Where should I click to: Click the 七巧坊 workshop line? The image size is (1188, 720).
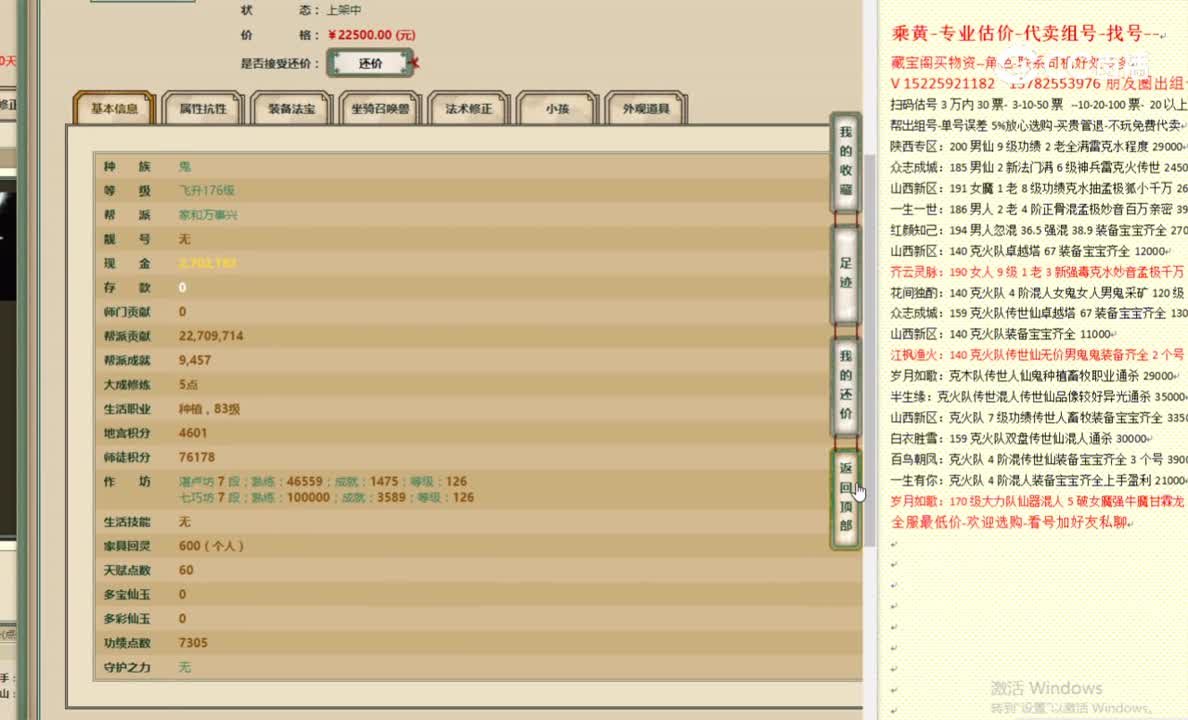tap(327, 497)
